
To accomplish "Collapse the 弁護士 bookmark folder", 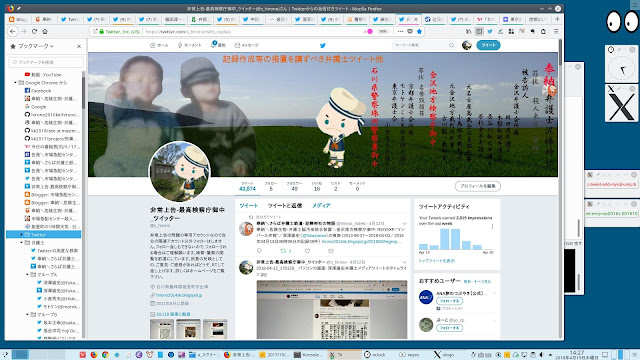I will (22, 242).
